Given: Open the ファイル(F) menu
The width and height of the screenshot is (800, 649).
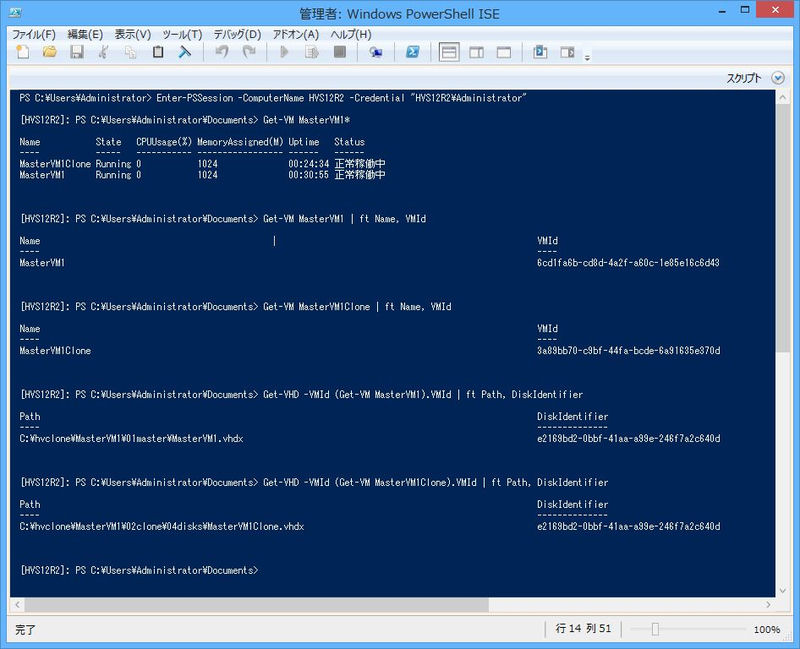Looking at the screenshot, I should [x=34, y=34].
